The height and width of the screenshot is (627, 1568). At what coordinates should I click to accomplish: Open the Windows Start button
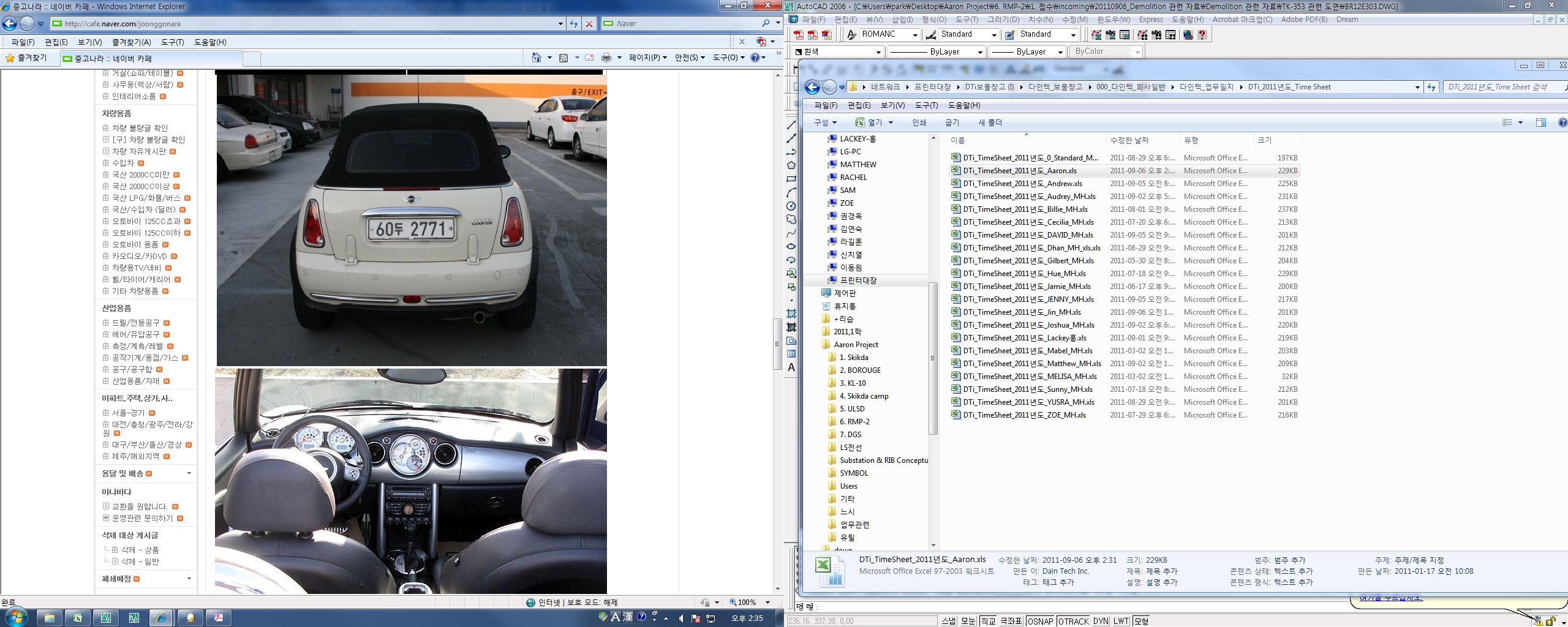click(15, 617)
